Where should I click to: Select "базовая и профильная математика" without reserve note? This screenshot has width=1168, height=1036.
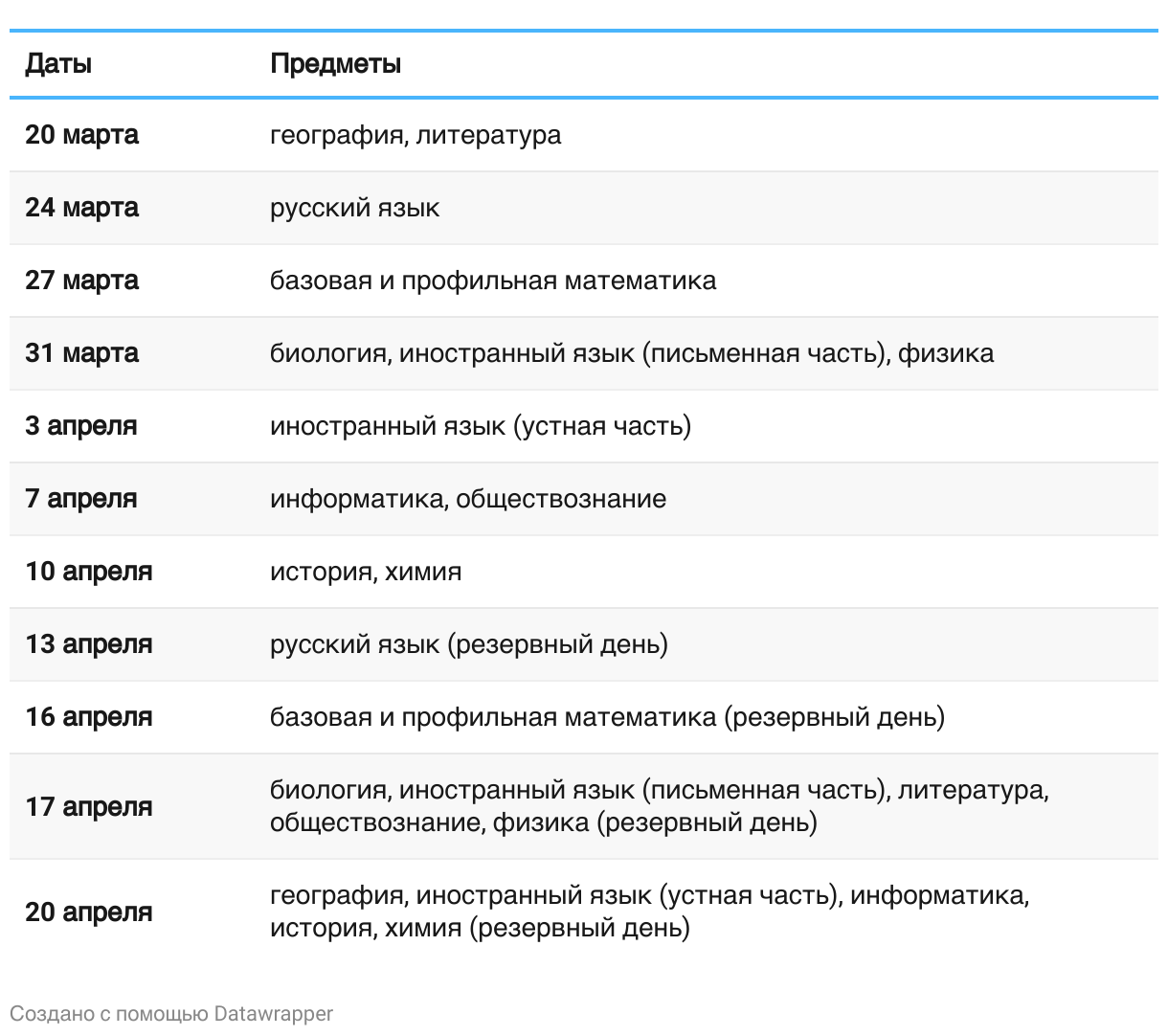click(x=493, y=281)
